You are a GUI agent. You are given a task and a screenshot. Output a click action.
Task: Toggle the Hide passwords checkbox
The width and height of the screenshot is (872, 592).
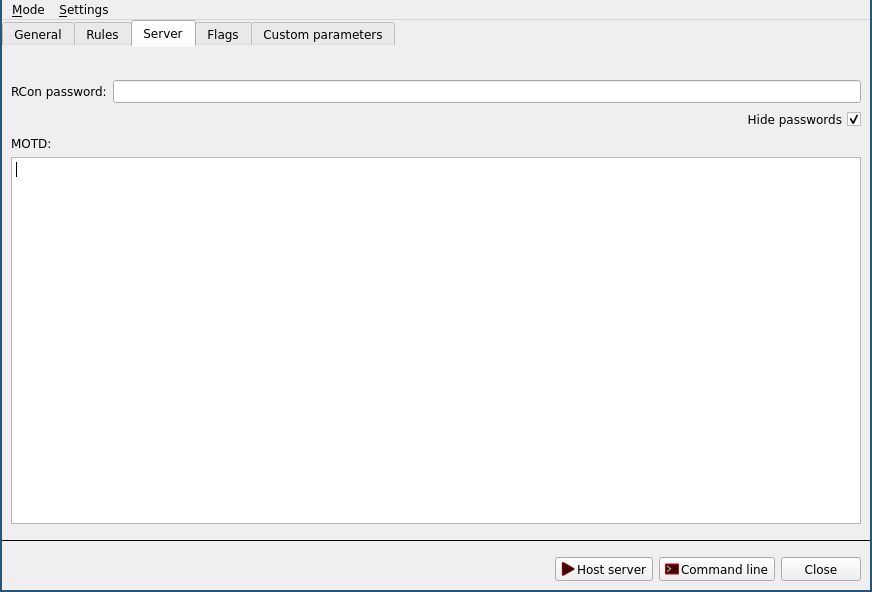[x=853, y=120]
